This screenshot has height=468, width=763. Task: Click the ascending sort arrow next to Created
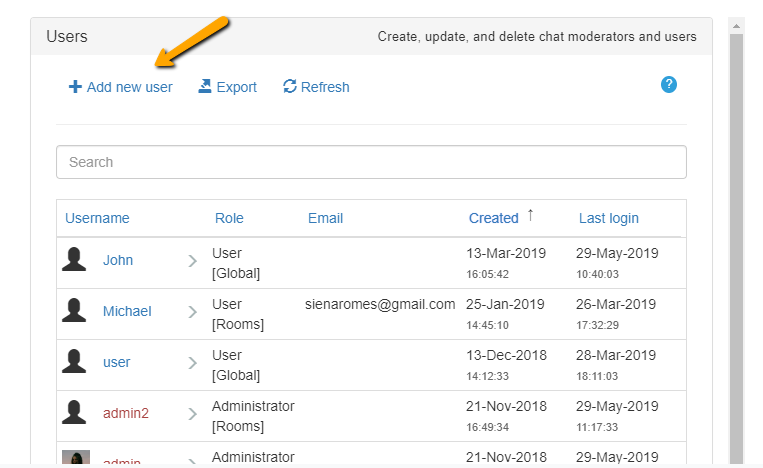click(530, 216)
